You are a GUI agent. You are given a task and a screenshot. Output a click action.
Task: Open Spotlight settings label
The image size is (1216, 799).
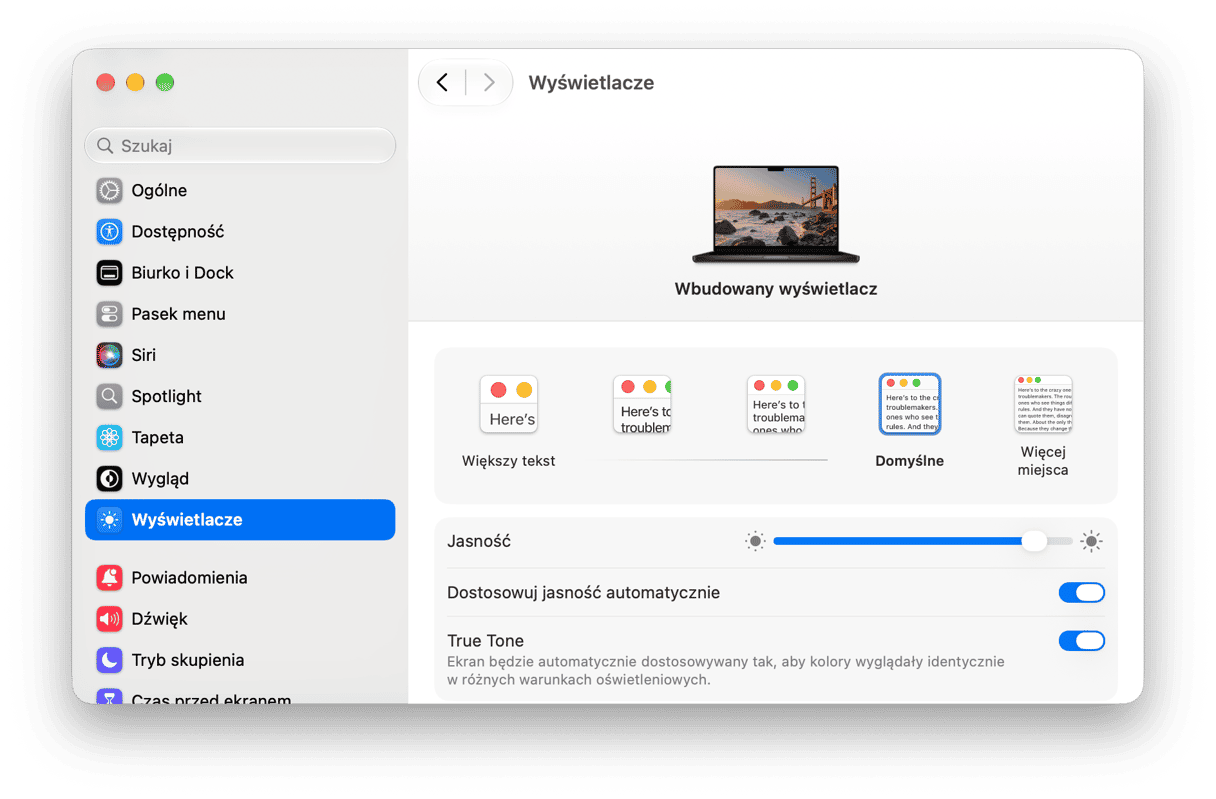166,396
